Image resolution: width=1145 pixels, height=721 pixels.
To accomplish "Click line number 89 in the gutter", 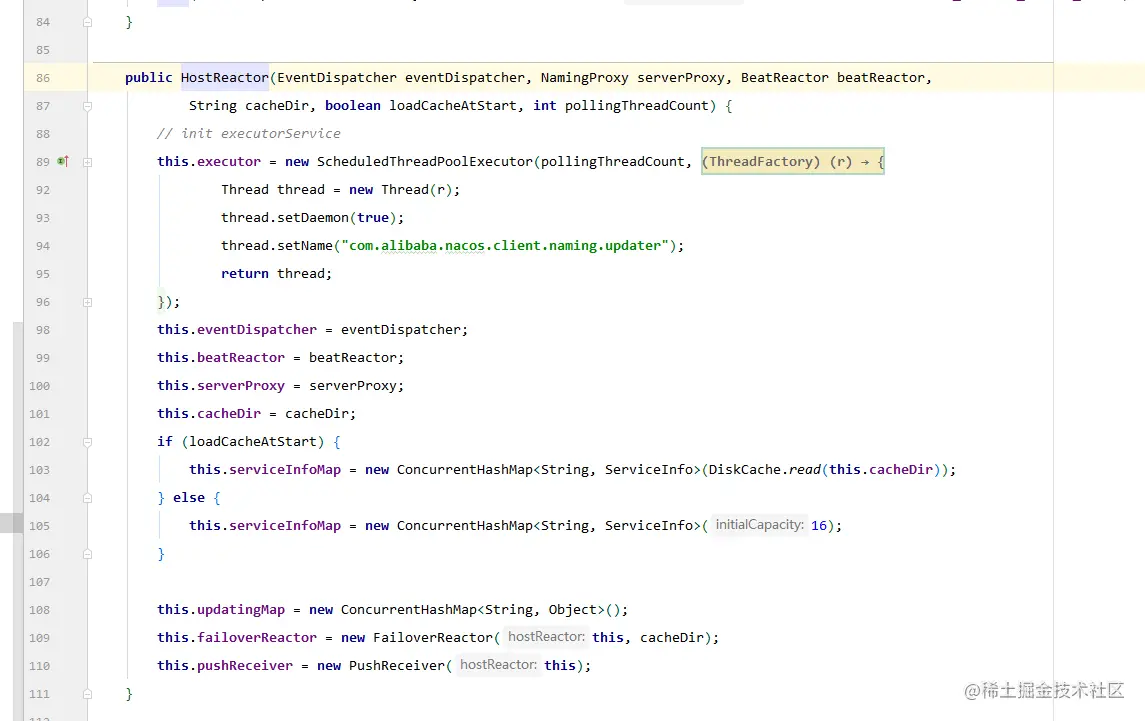I will 43,161.
